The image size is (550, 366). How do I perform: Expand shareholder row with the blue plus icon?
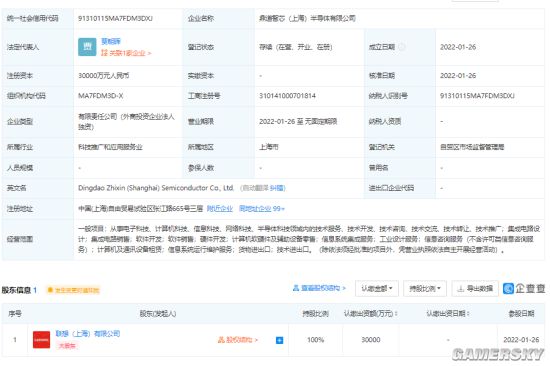(x=280, y=340)
